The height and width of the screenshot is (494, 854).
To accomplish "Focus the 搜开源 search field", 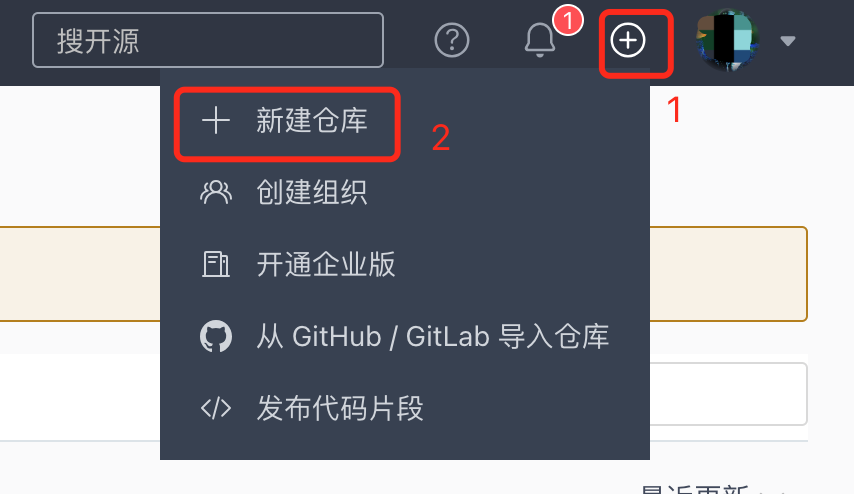I will click(x=208, y=40).
